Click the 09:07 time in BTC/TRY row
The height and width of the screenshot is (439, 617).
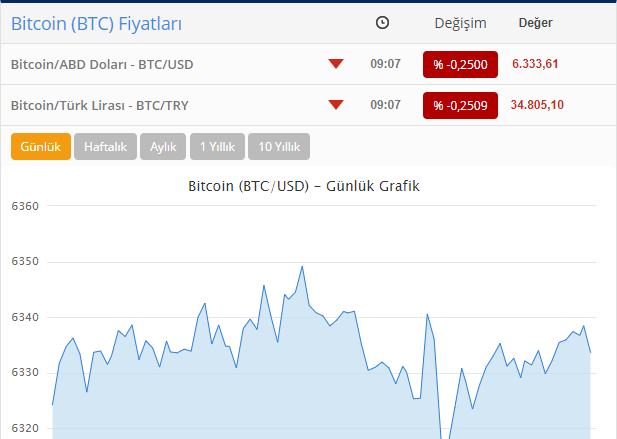click(385, 105)
